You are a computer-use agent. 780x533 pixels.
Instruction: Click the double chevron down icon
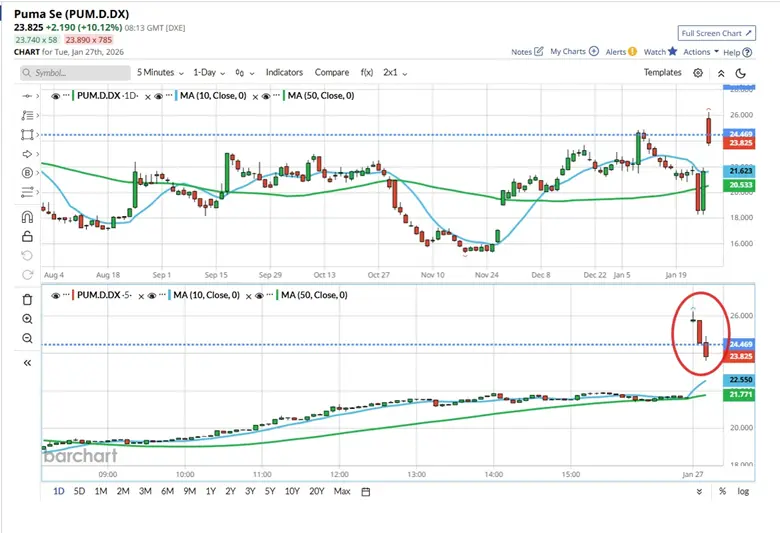coord(699,492)
